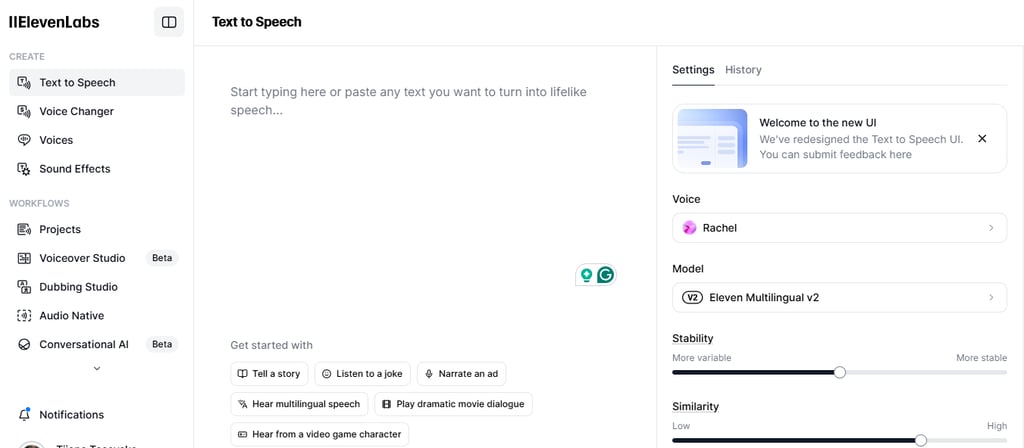Expand more sidebar items with the down chevron
Screen dimensions: 1024x448
pyautogui.click(x=97, y=368)
